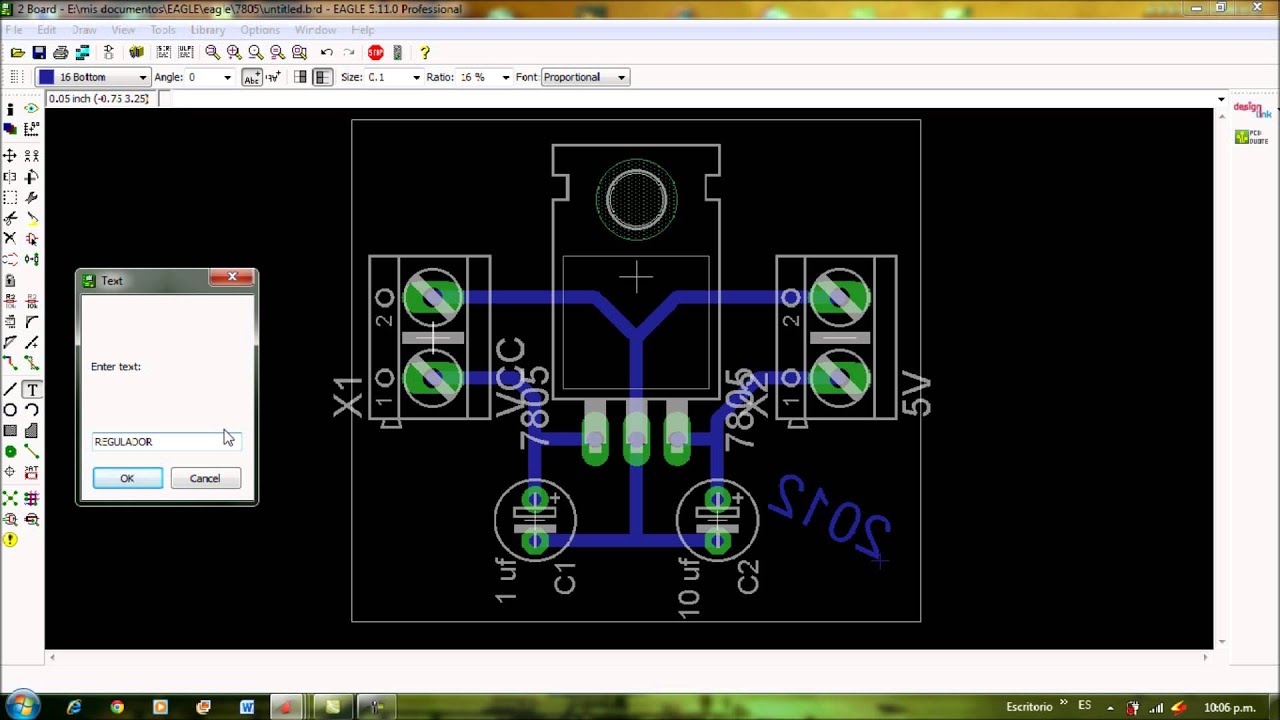
Task: Open the View menu
Action: coord(123,30)
